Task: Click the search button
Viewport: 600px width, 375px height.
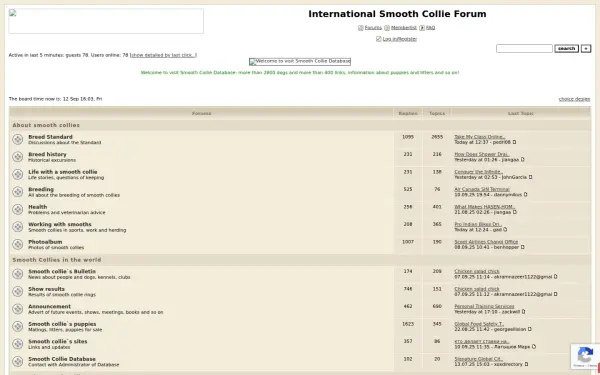Action: (x=566, y=49)
